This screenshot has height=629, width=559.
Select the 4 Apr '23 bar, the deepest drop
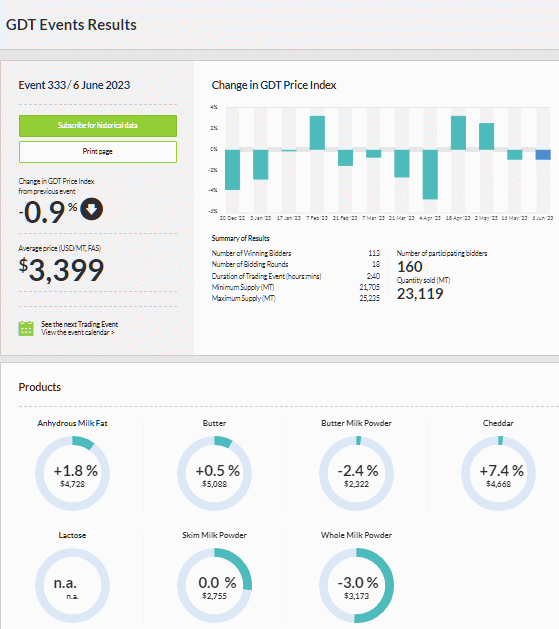(430, 174)
